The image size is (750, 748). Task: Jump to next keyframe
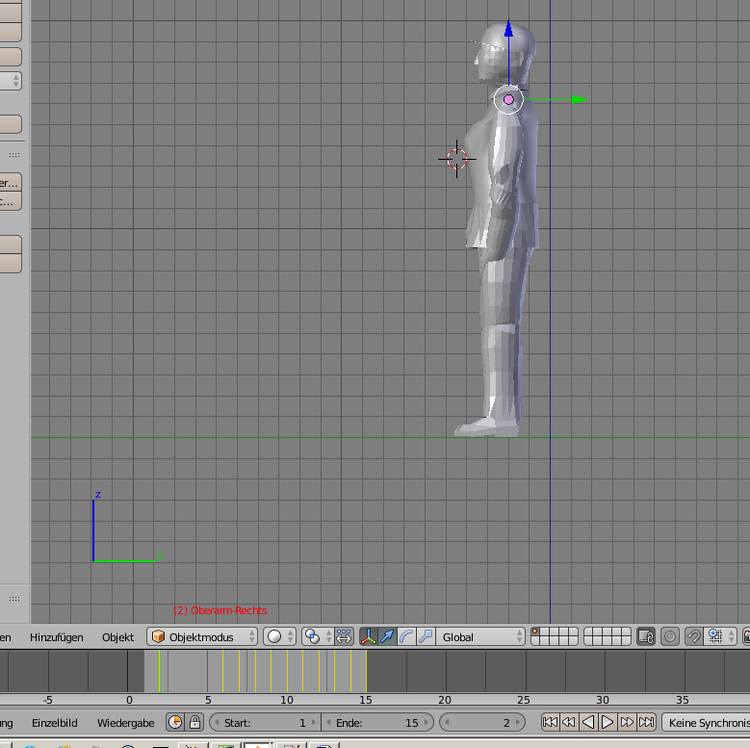click(627, 722)
